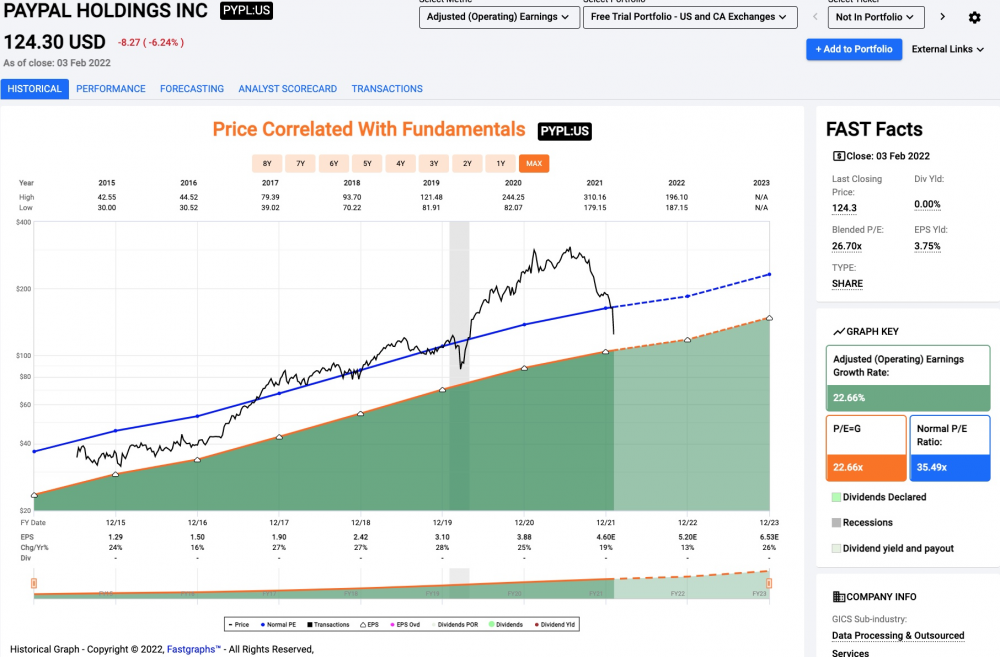Click blue Normal P/E Ratio 35.49x box
The image size is (1000, 657).
[x=950, y=467]
